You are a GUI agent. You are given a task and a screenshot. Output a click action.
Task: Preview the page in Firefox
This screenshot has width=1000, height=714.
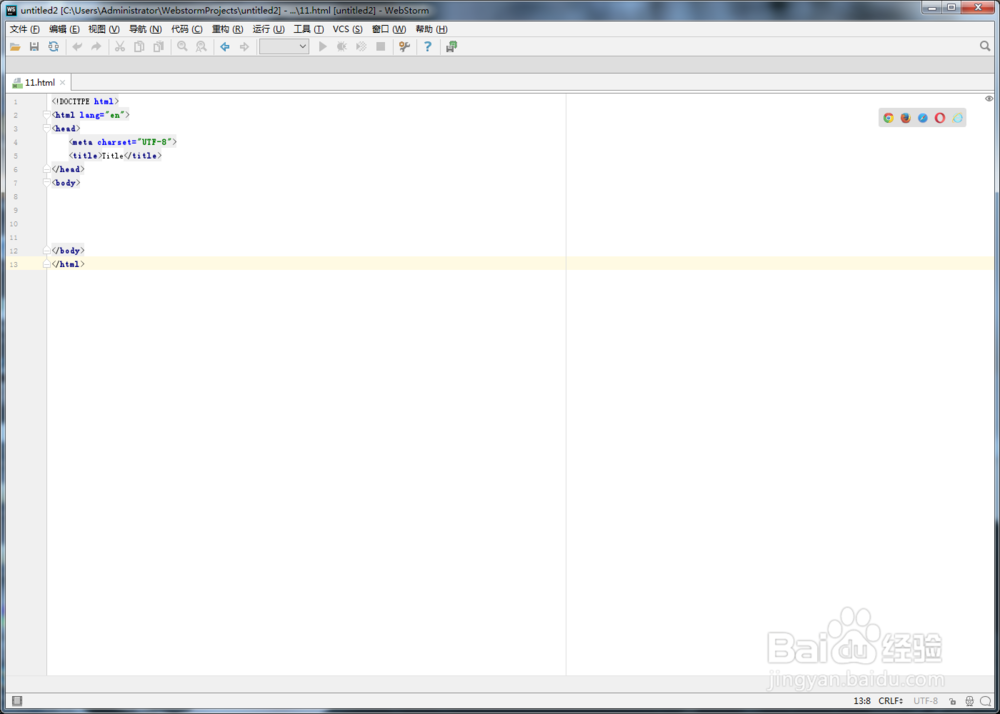(x=905, y=117)
